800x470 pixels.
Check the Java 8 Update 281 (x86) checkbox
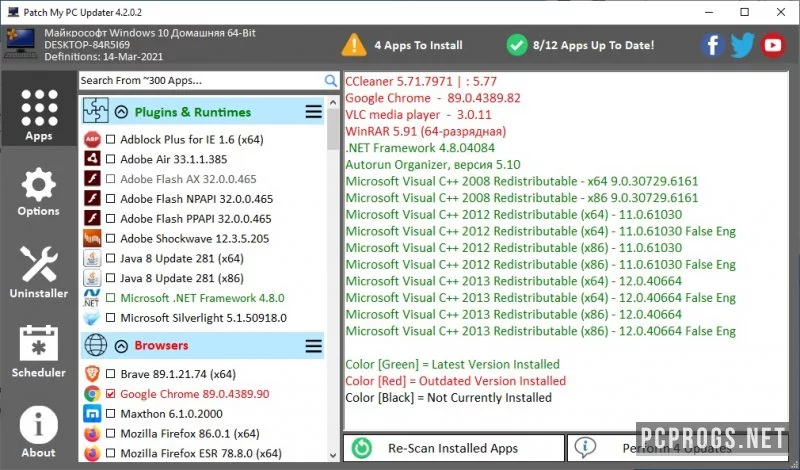[x=110, y=278]
